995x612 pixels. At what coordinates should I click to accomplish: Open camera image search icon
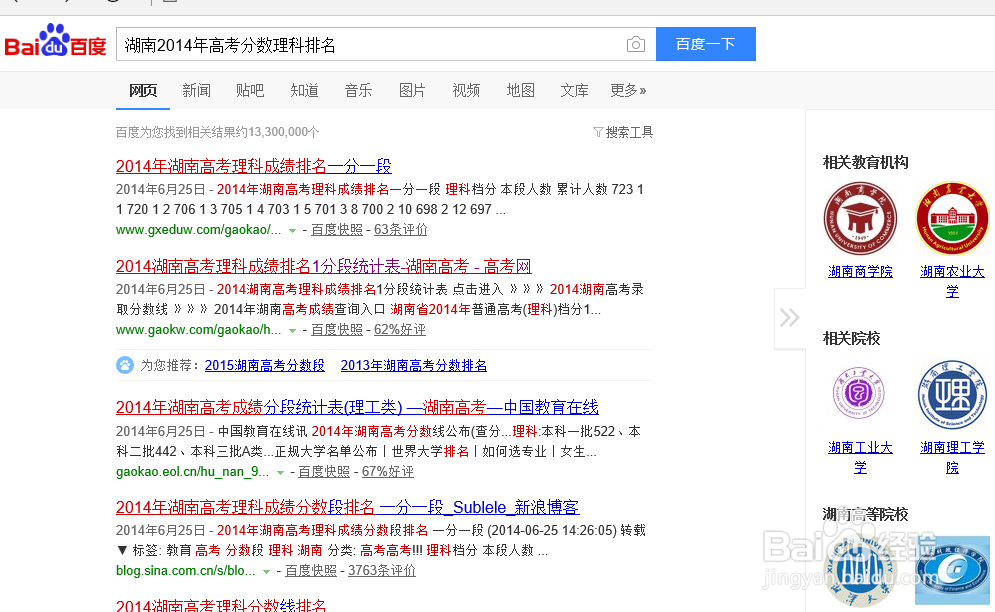636,44
